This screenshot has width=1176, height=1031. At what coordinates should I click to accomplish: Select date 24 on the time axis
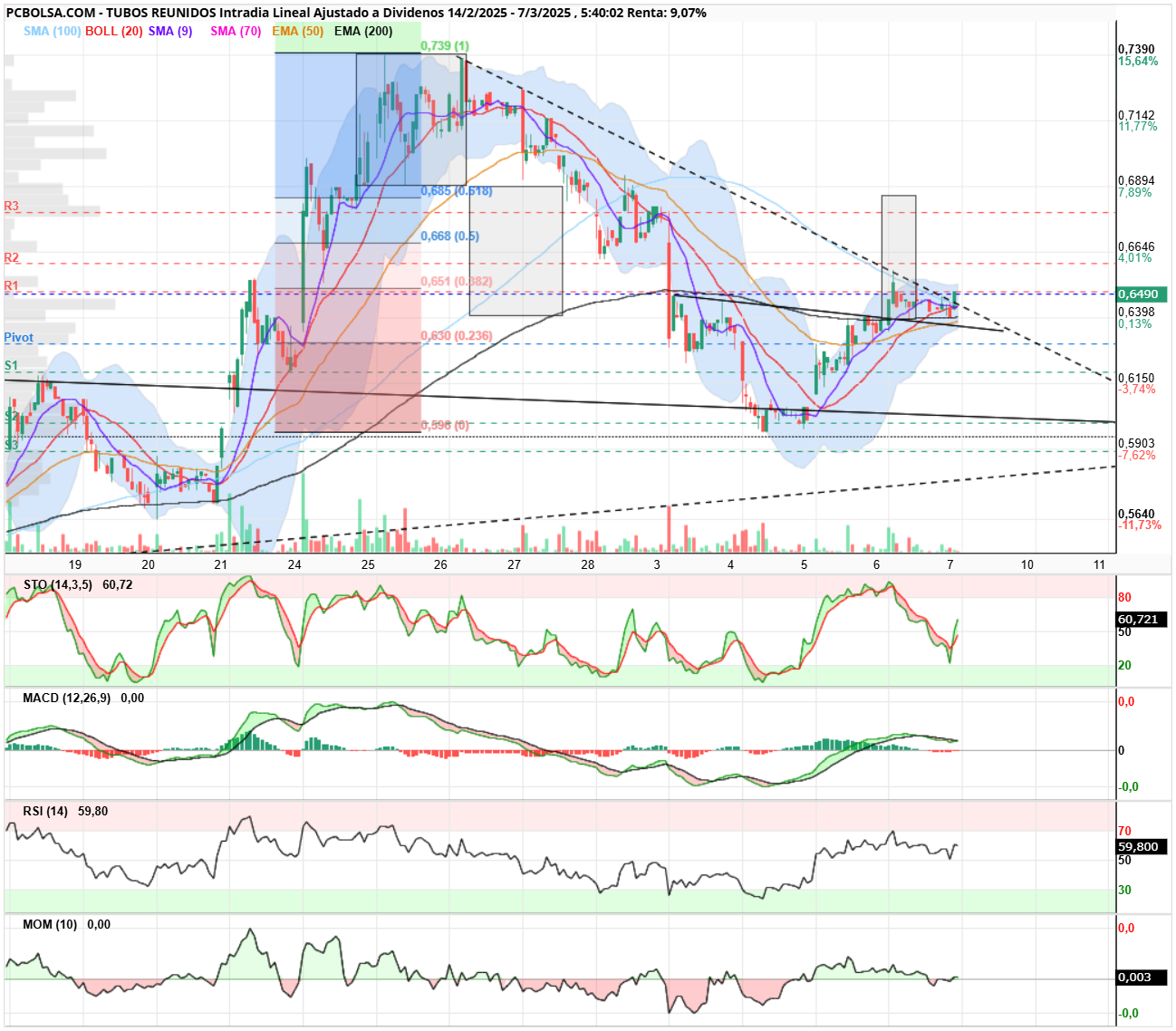tap(294, 564)
